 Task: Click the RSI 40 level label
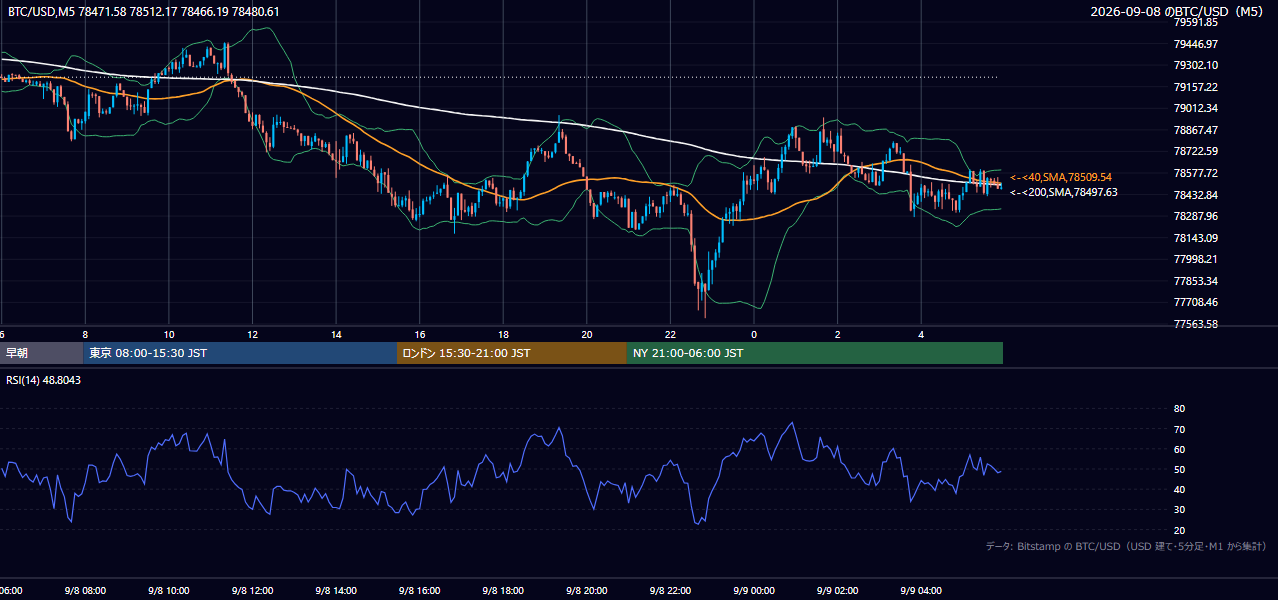(1179, 489)
